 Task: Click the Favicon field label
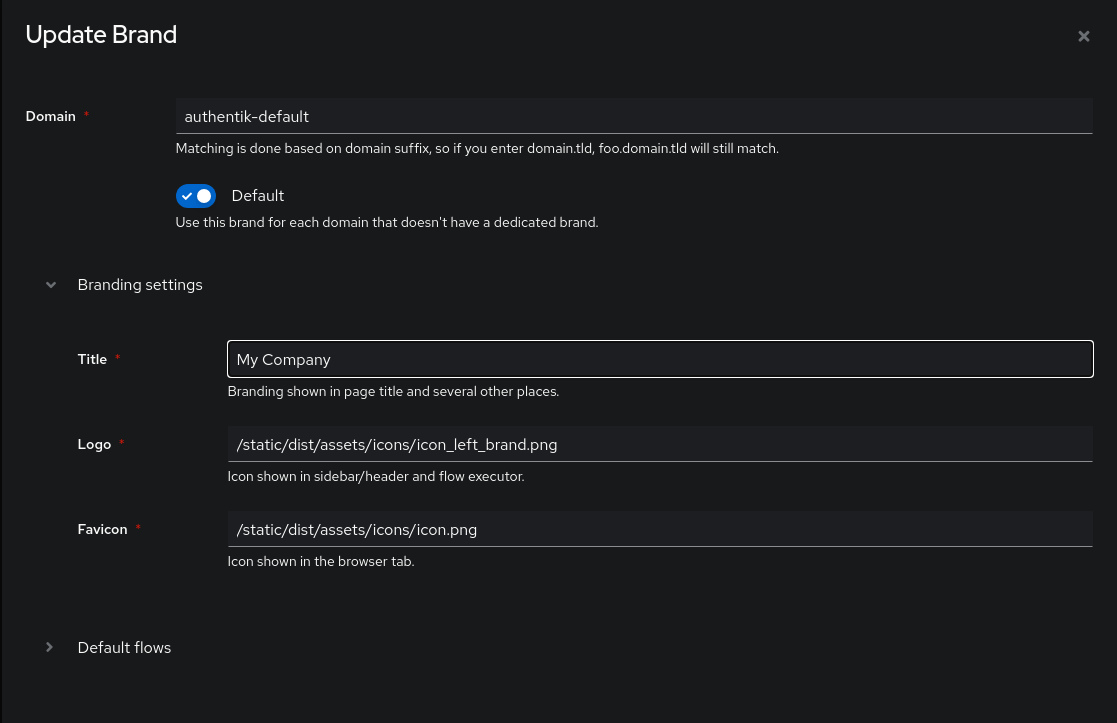102,529
